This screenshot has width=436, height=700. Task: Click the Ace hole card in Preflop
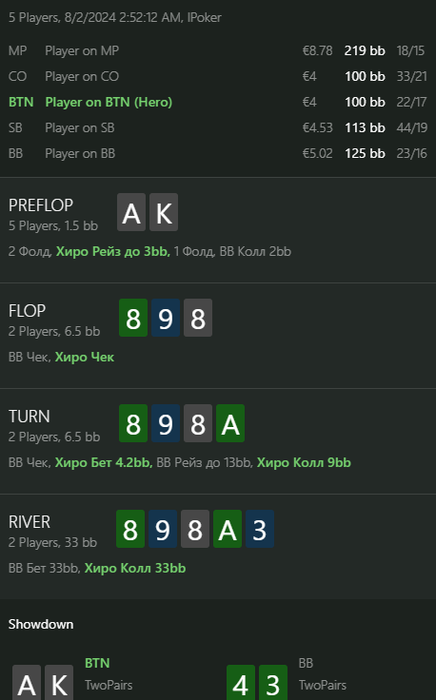click(131, 212)
